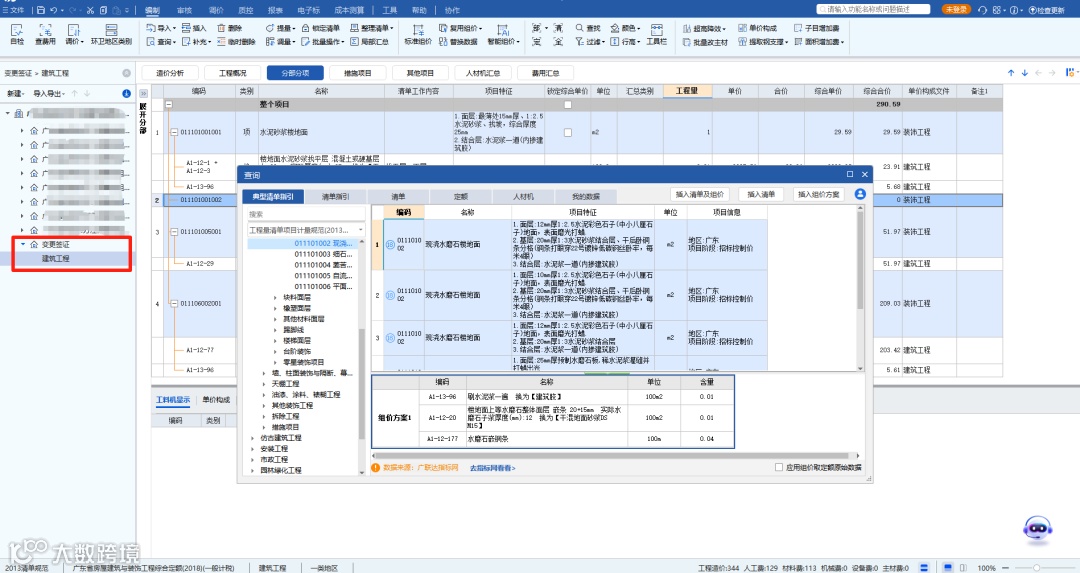The image size is (1080, 573).
Task: Toggle 锁定综合单价 checkbox for item 011101001001
Action: [x=568, y=132]
